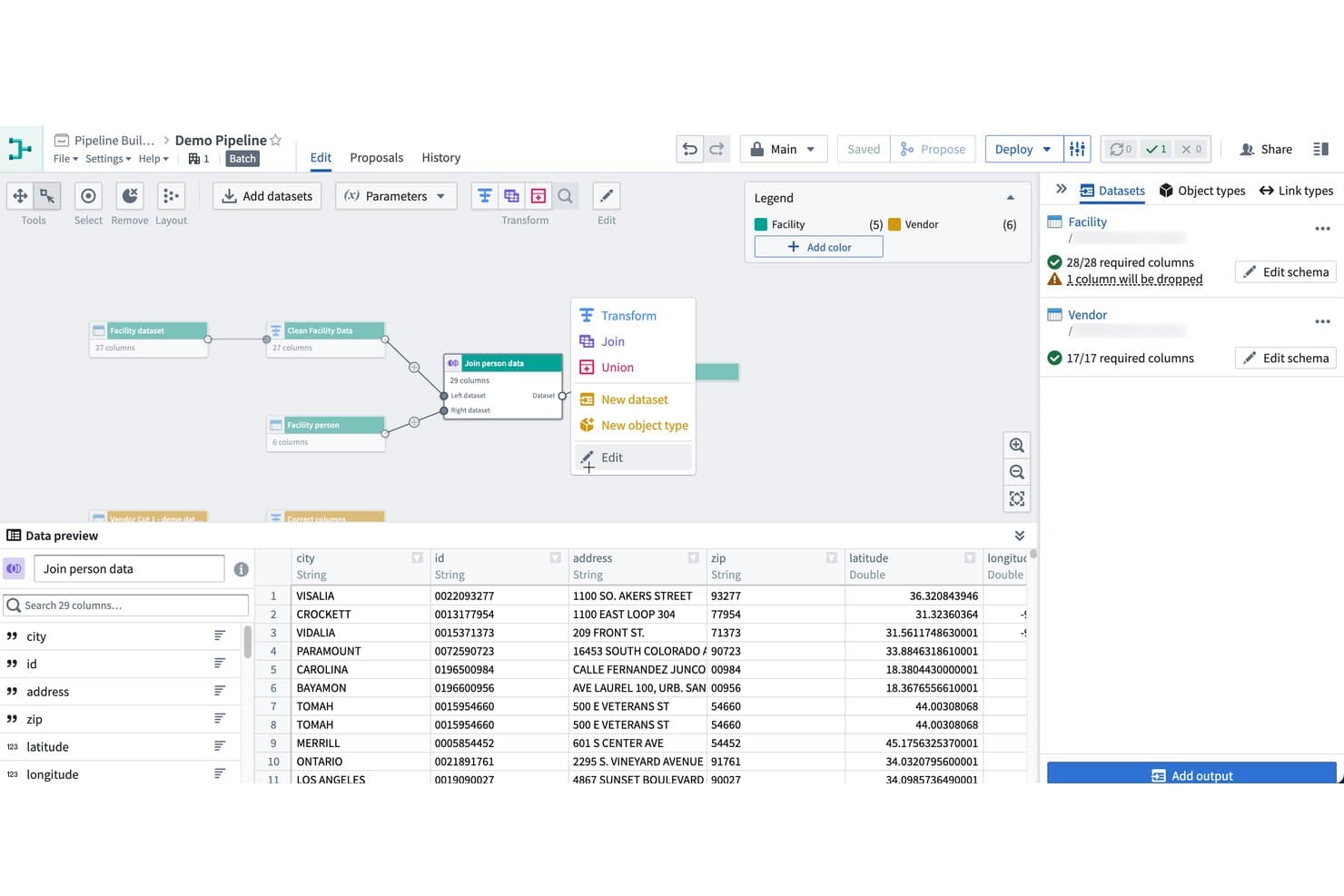This screenshot has width=1344, height=896.
Task: Click the Union icon in the toolbar
Action: tap(539, 196)
